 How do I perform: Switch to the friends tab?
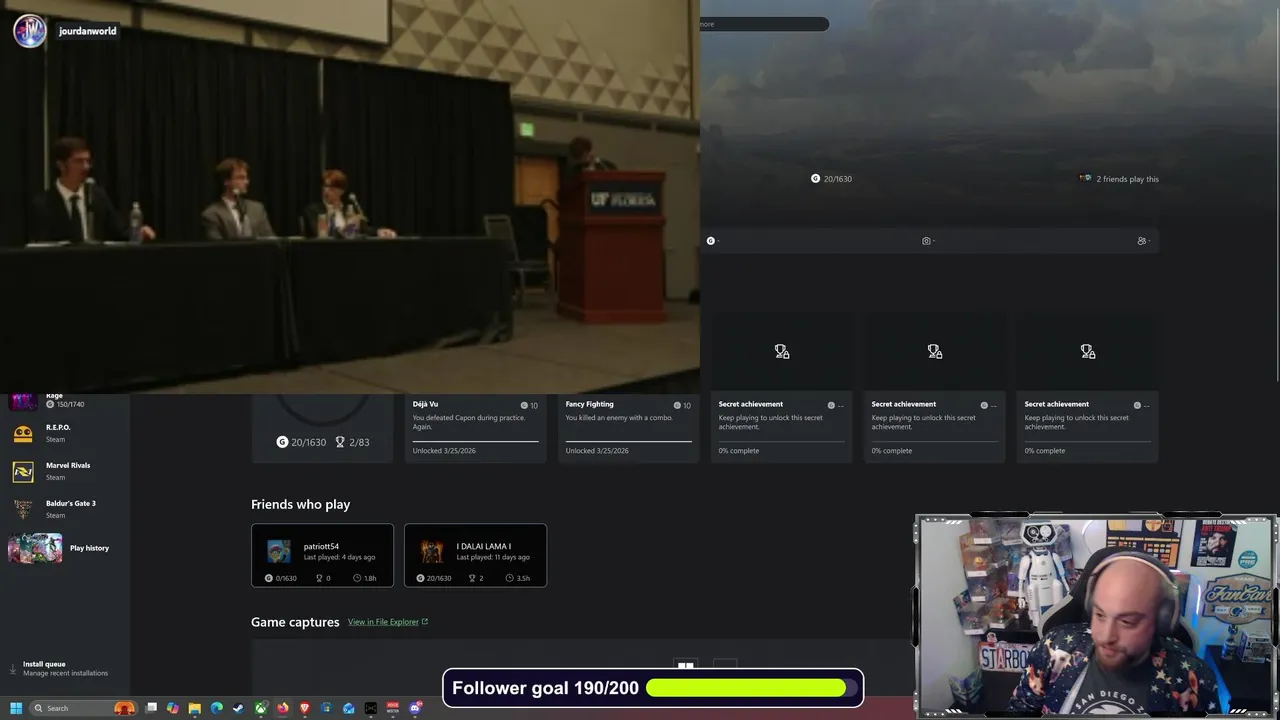(1142, 241)
